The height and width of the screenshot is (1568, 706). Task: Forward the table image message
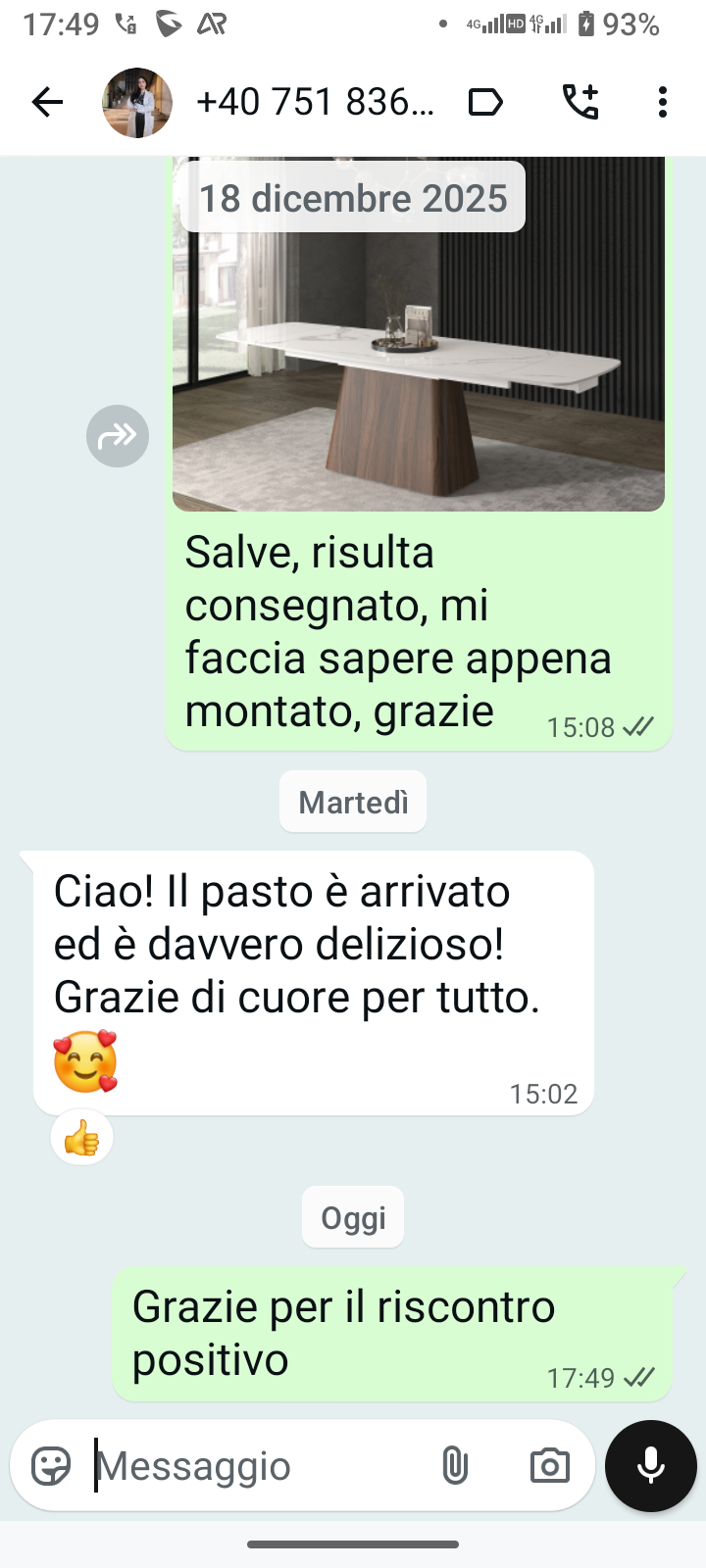pos(118,435)
